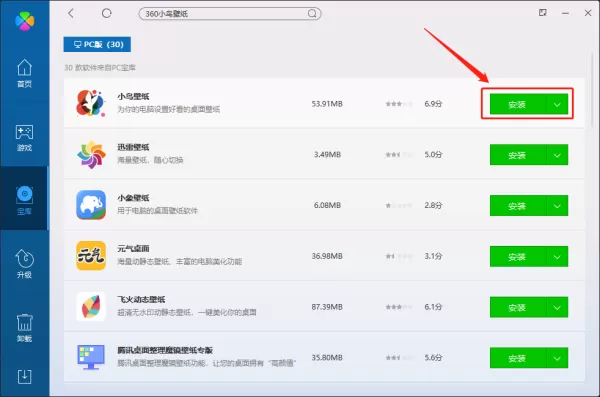
Task: Install 腾讯桌面整理魔镜壁纸专版
Action: (517, 358)
